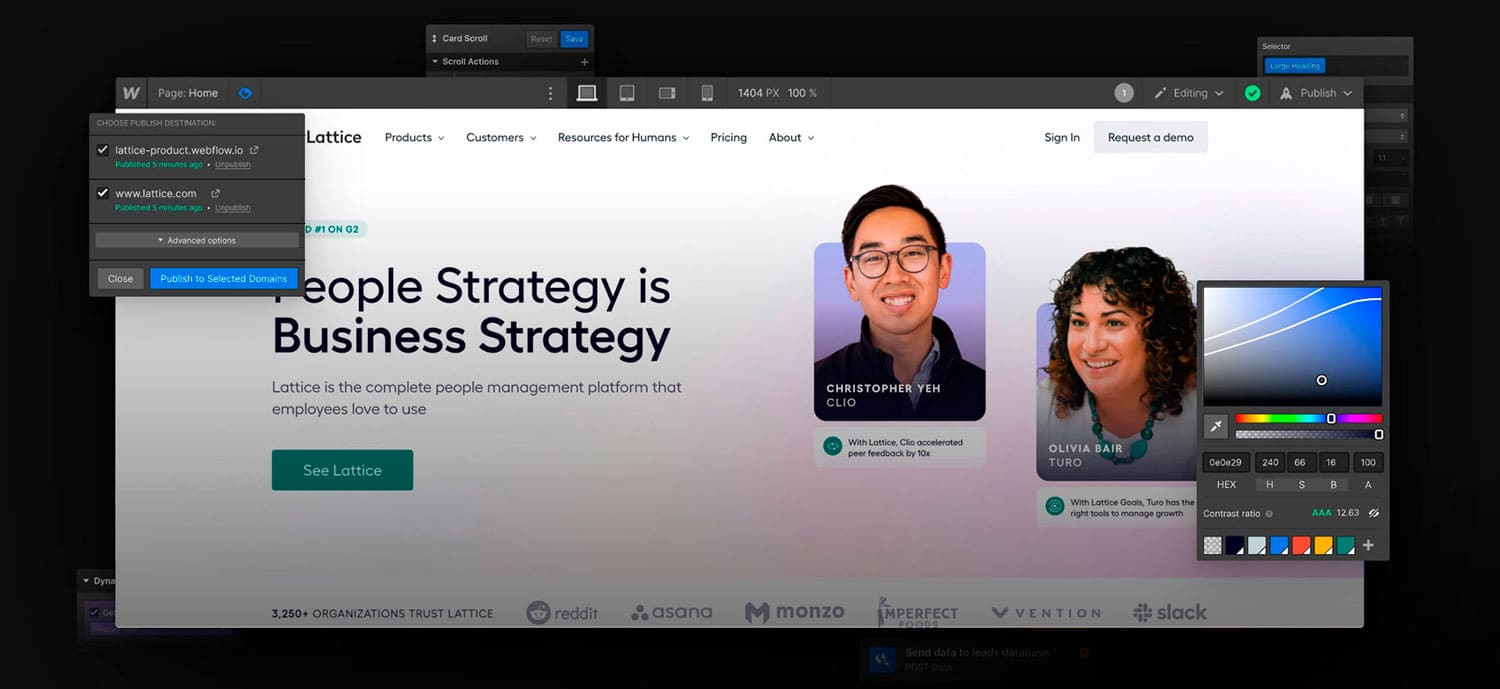Click the 0e0e29 hex value field
Image resolution: width=1500 pixels, height=689 pixels.
coord(1224,462)
